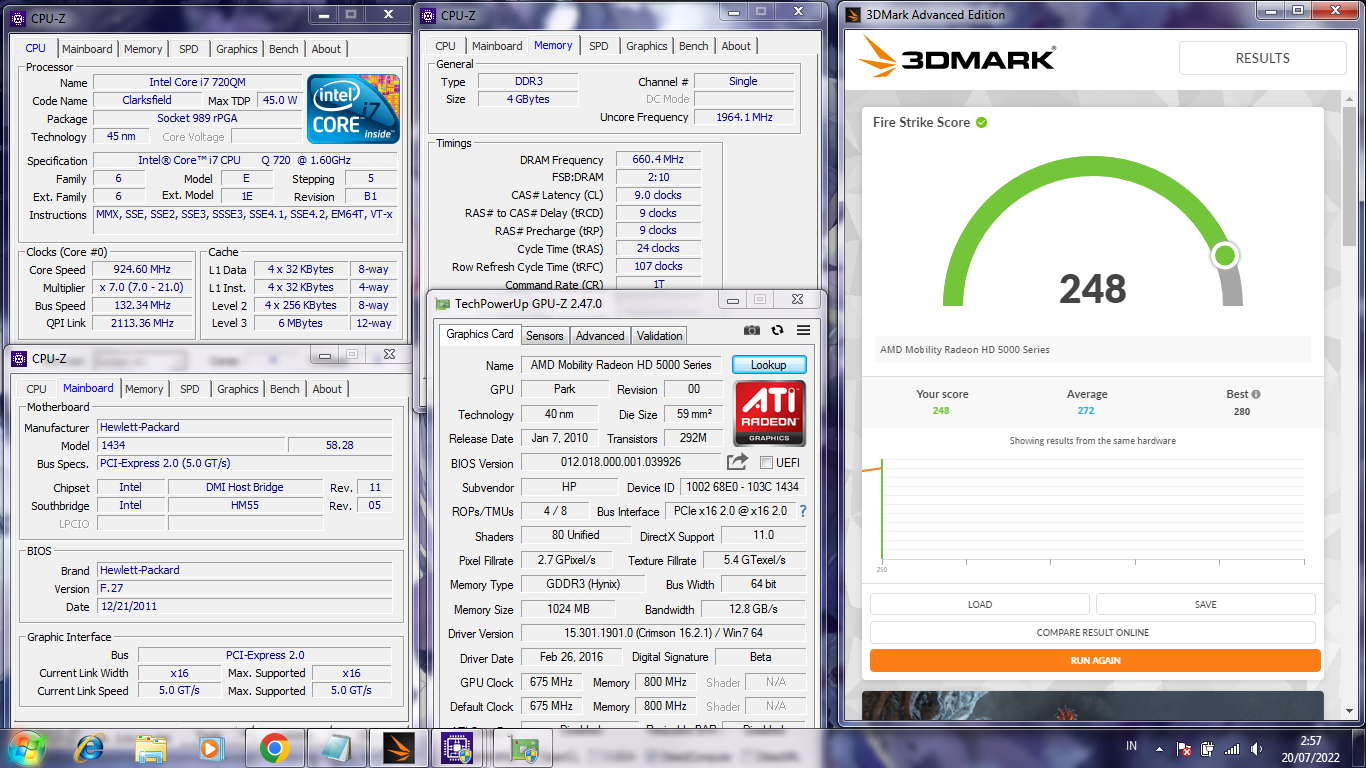Image resolution: width=1366 pixels, height=768 pixels.
Task: Click the Uncore Frequency value 1964.1 MHz
Action: pyautogui.click(x=743, y=117)
